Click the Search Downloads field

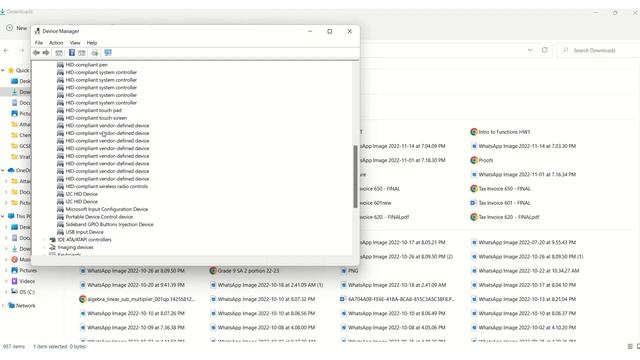pyautogui.click(x=598, y=50)
